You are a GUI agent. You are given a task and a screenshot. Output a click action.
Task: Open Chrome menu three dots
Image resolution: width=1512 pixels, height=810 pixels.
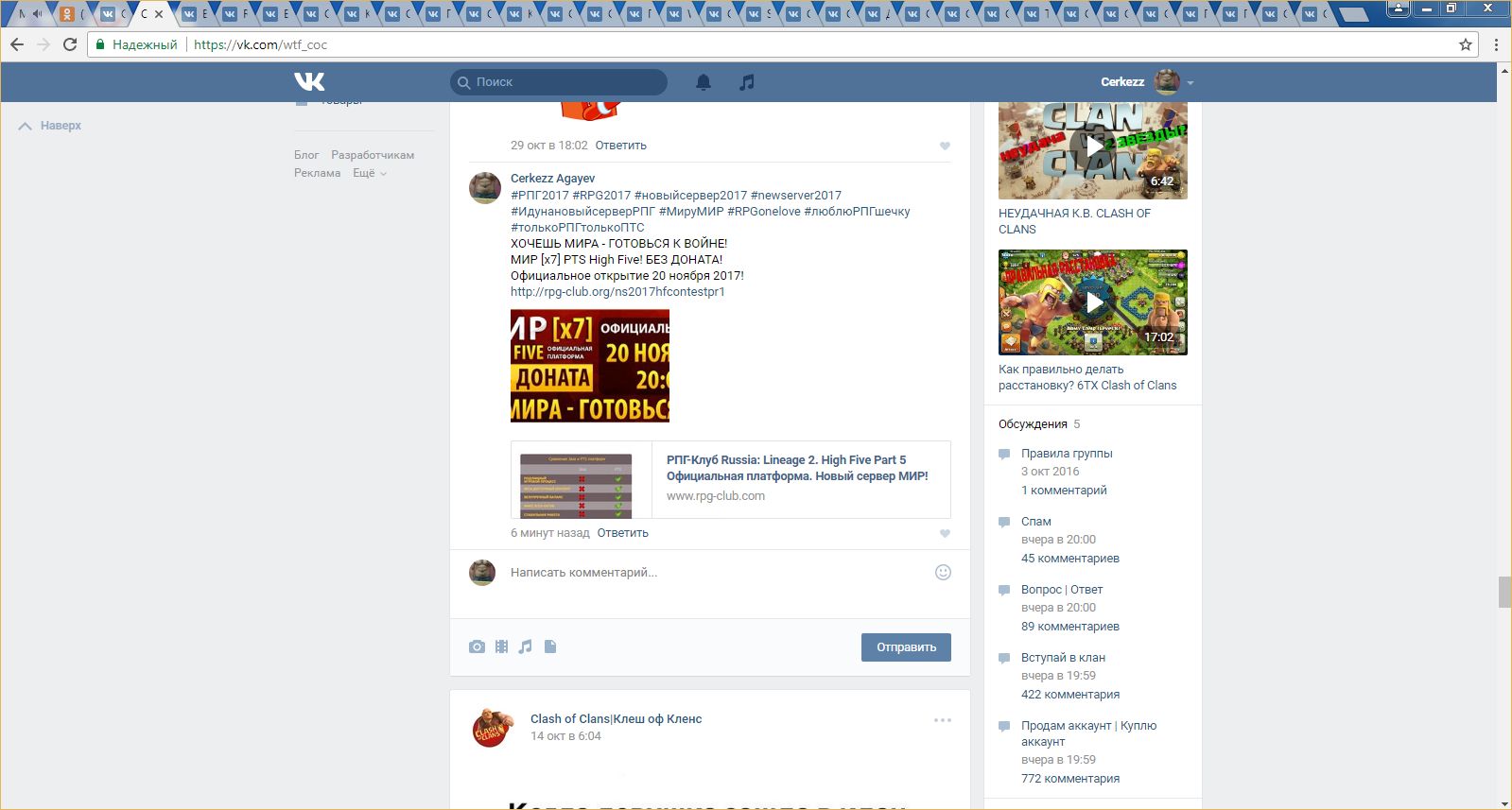[1496, 44]
